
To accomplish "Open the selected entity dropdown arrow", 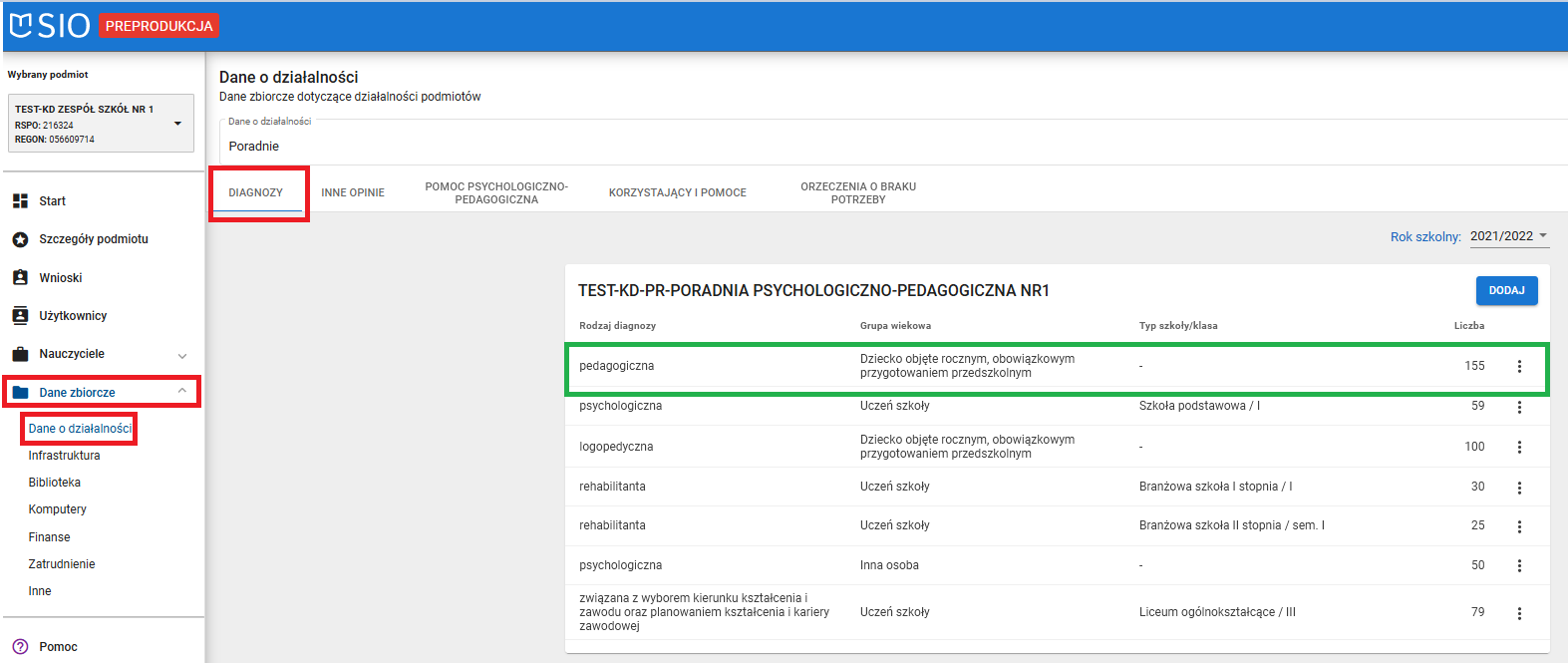I will (x=177, y=124).
